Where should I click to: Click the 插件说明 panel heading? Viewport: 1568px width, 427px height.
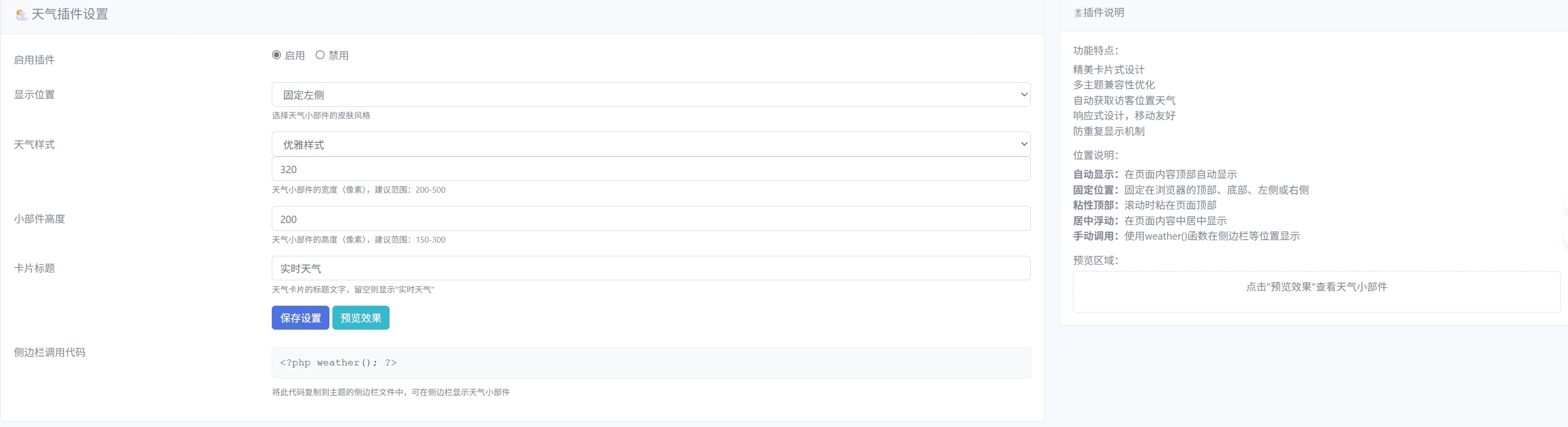(1104, 13)
